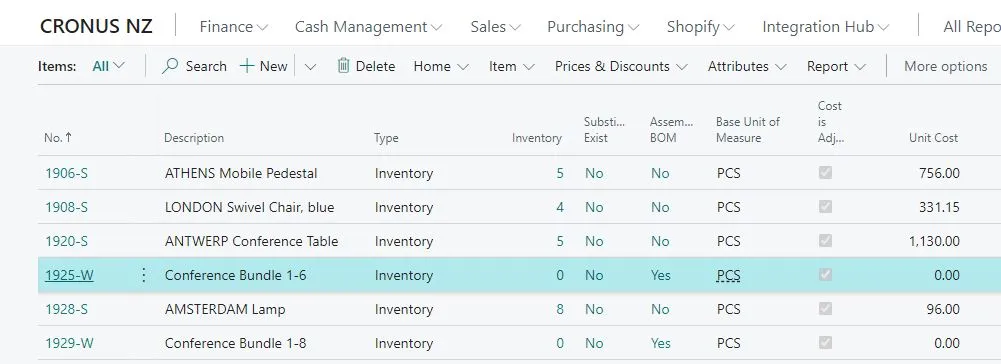The width and height of the screenshot is (1001, 364).
Task: Expand the Integration Hub menu
Action: [825, 27]
